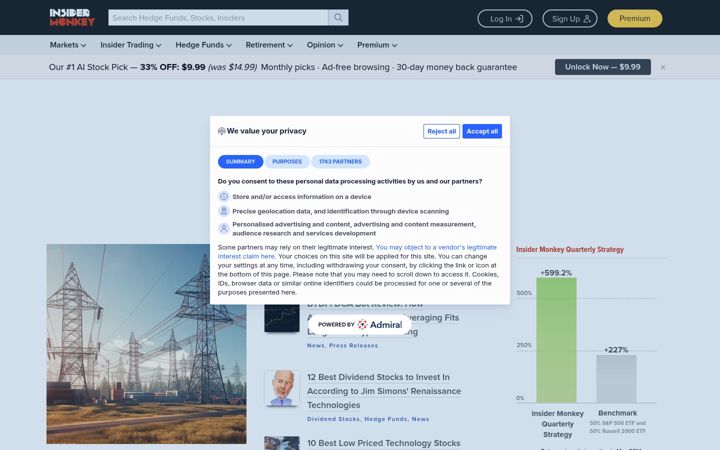
Task: Dismiss the promo banner with X
Action: pos(663,67)
